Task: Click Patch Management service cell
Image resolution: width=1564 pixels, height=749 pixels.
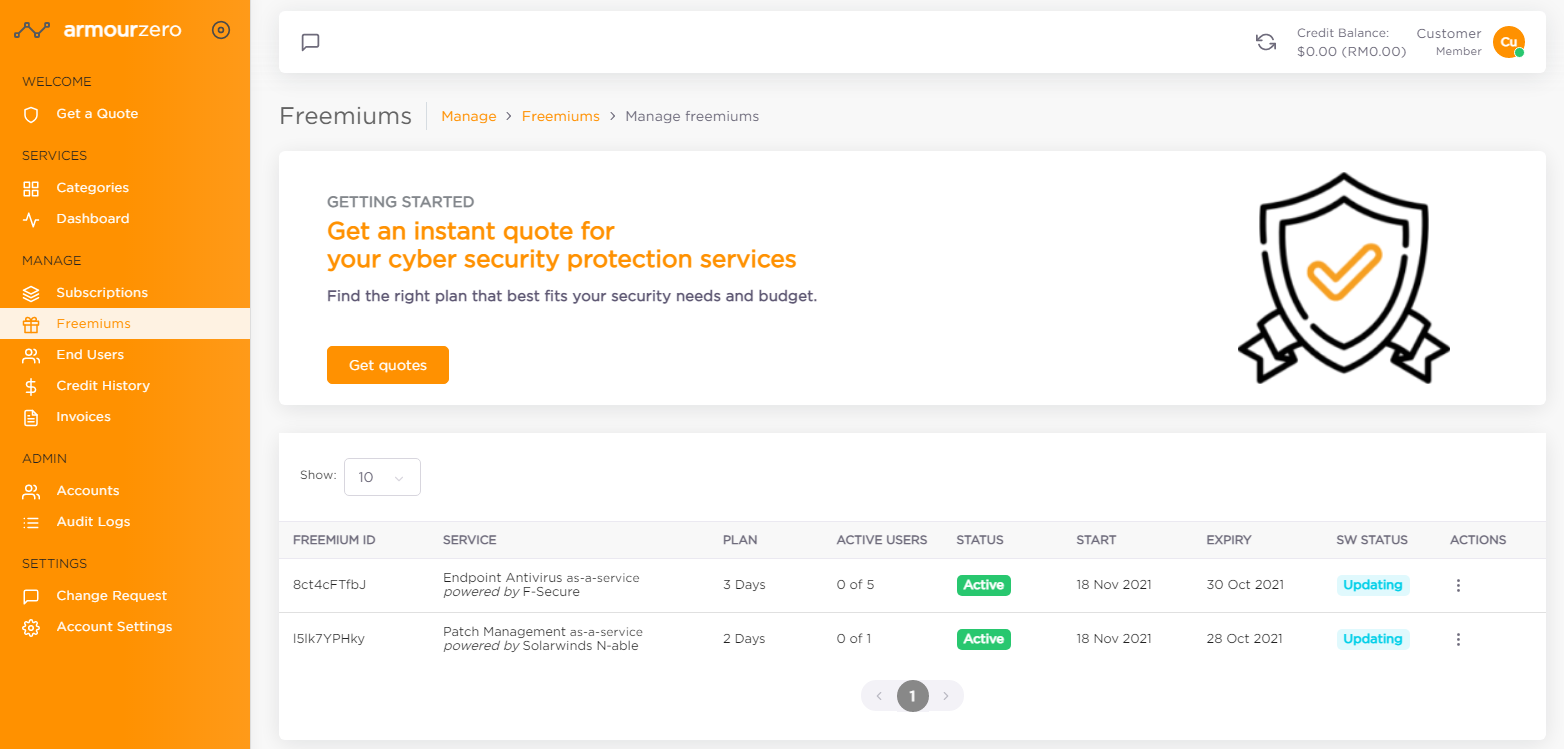Action: click(x=543, y=639)
